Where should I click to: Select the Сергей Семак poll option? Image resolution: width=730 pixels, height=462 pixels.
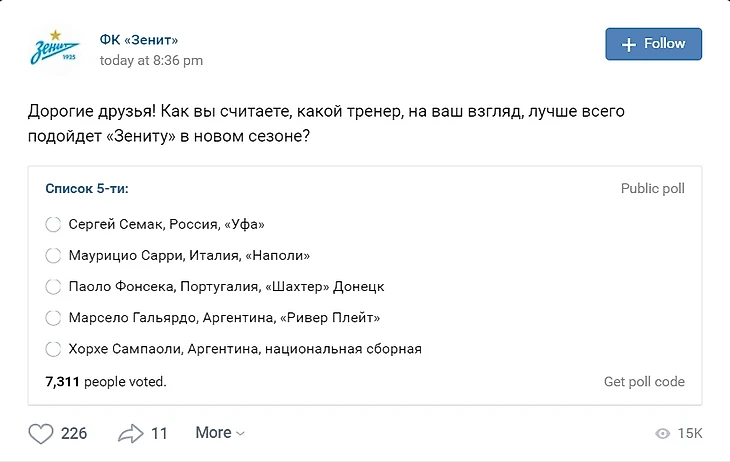pos(54,224)
